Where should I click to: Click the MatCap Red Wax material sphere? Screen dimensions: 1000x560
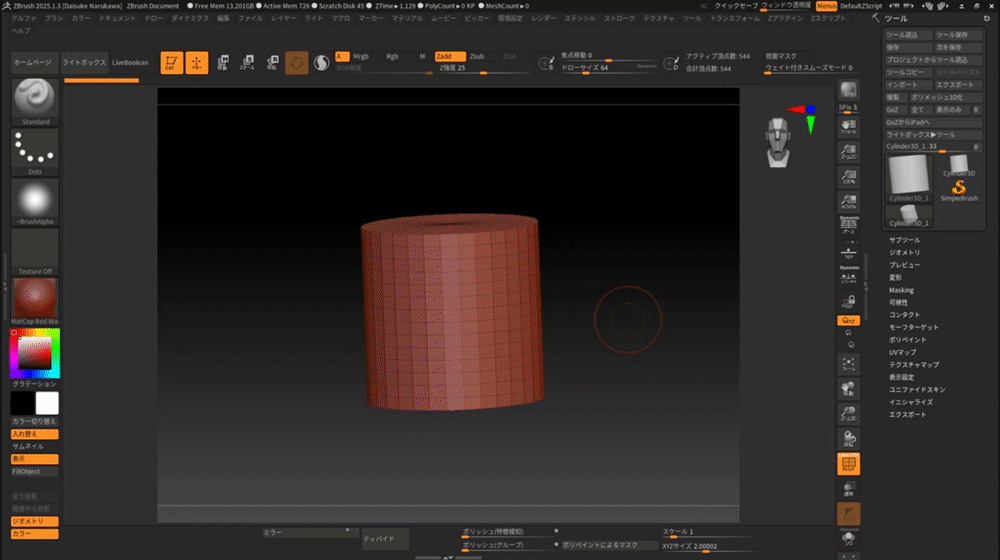point(35,300)
